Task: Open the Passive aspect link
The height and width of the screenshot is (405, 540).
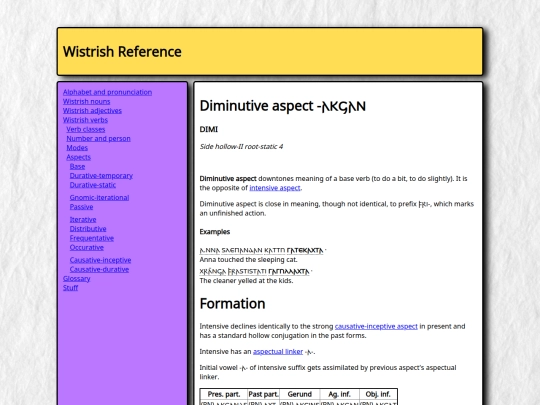Action: point(82,207)
